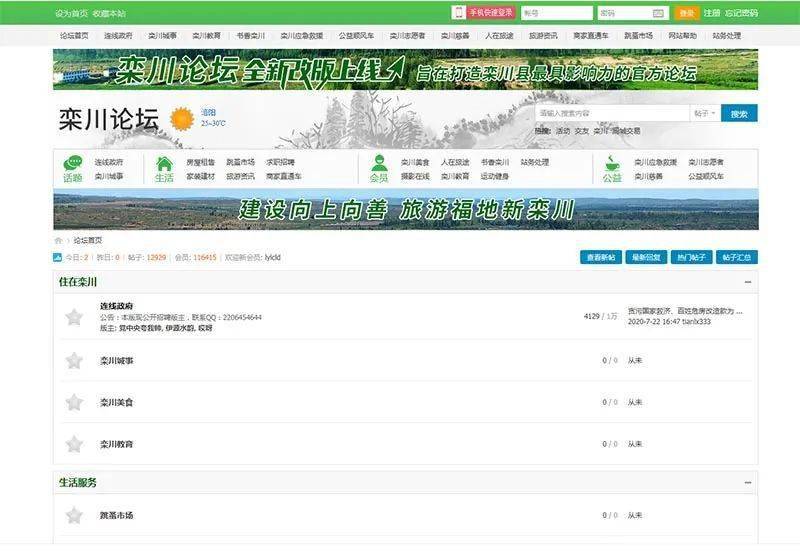The image size is (800, 553).
Task: Click 论坛首页 in the breadcrumb
Action: click(88, 240)
